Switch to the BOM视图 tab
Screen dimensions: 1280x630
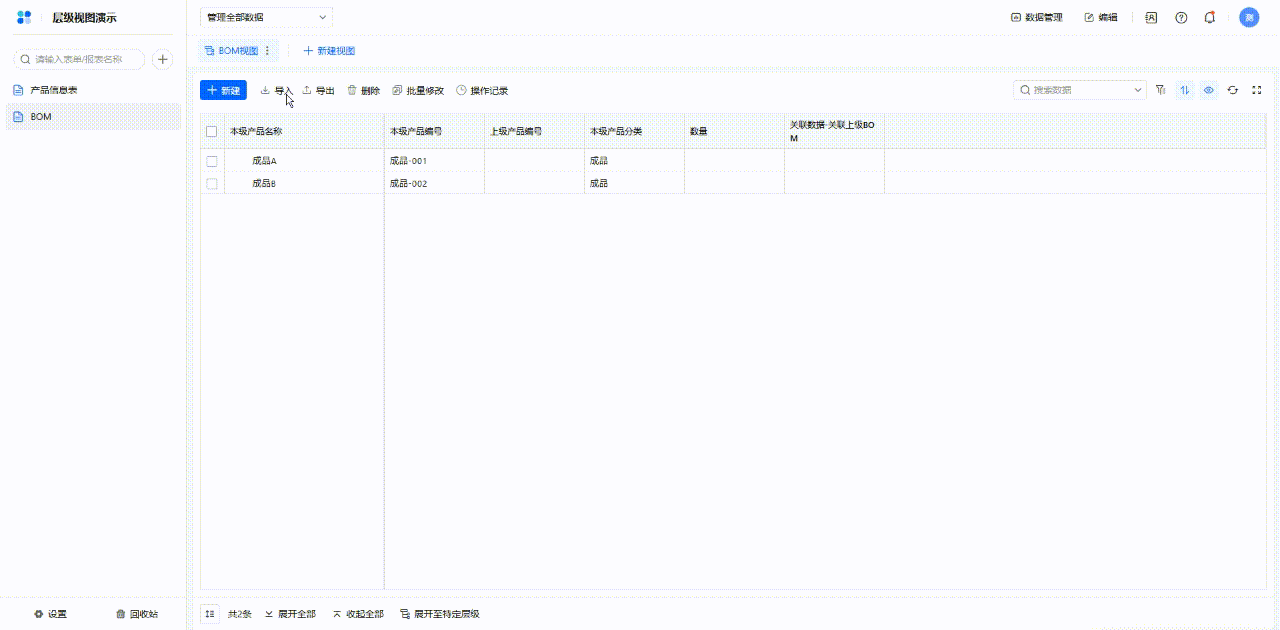coord(232,50)
